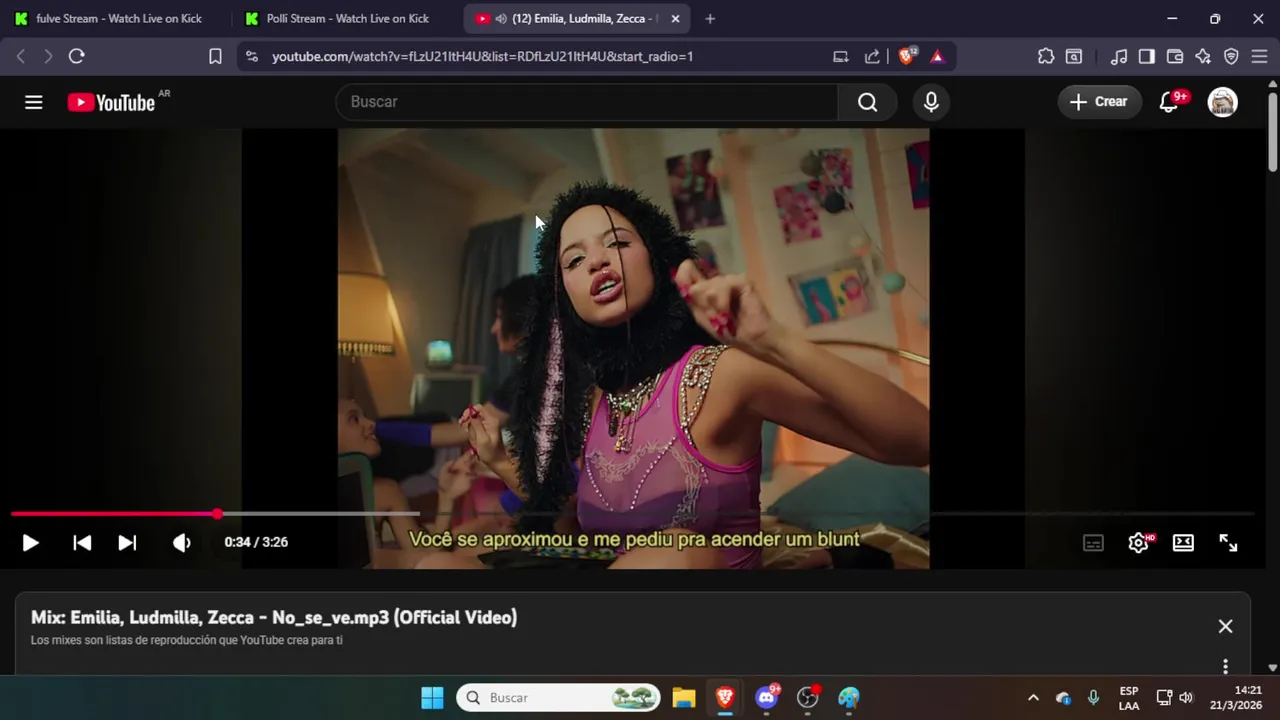Click the YouTube search magnifier button
This screenshot has width=1280, height=720.
tap(867, 102)
